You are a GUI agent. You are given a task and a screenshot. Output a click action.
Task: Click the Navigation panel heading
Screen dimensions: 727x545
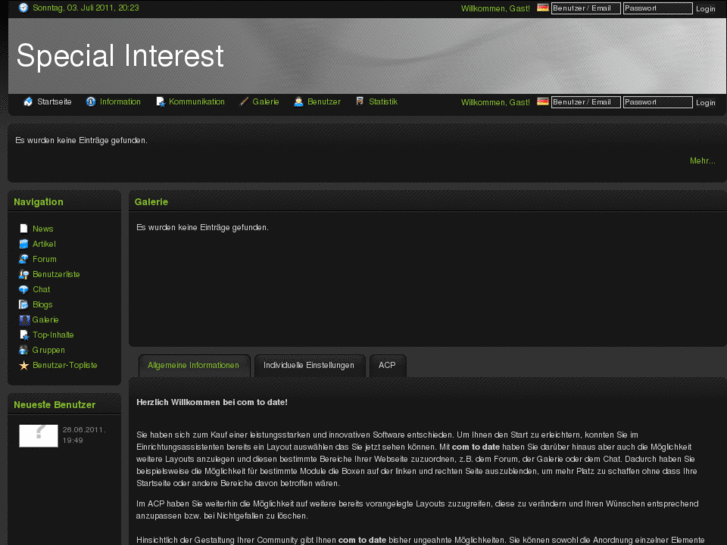[x=38, y=202]
